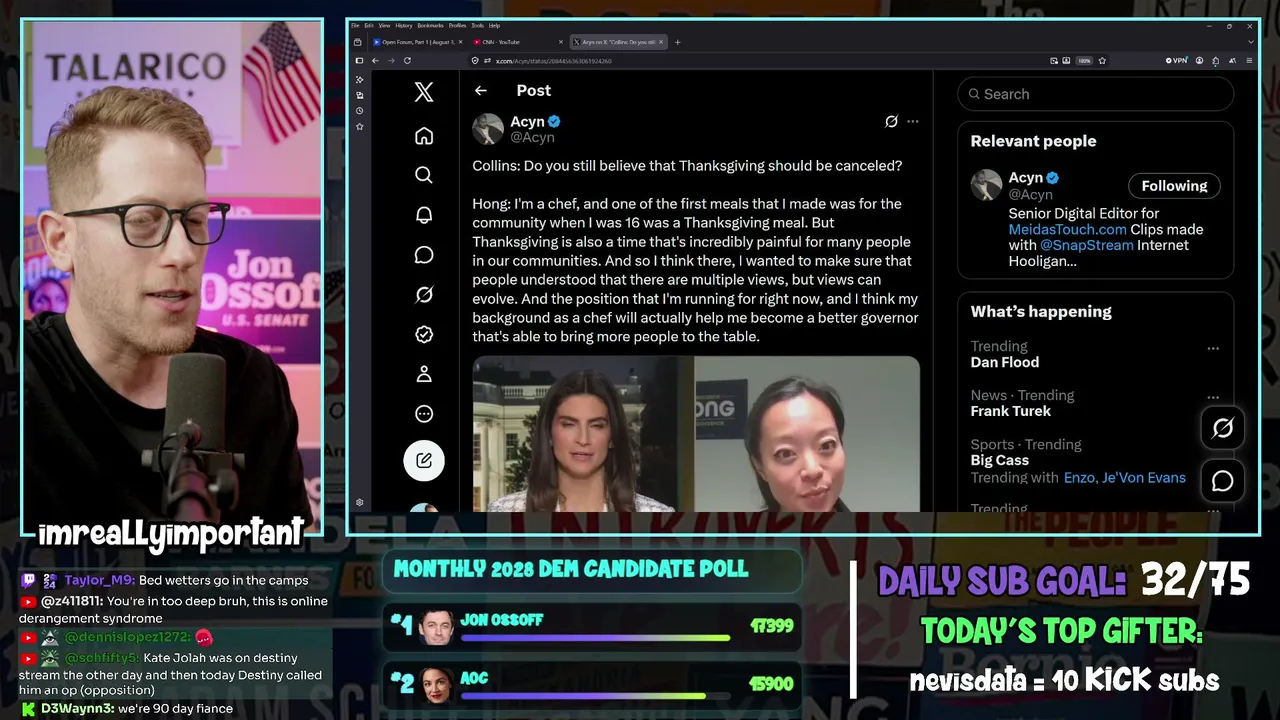Open Acyn's profile name on the post
1280x720 pixels.
[527, 121]
